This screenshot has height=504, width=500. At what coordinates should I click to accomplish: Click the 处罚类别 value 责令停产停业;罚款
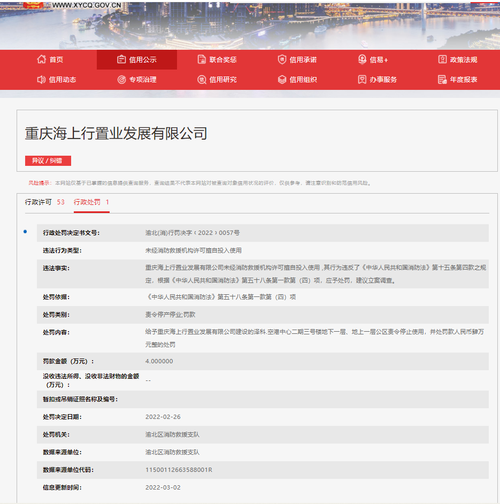pos(170,315)
